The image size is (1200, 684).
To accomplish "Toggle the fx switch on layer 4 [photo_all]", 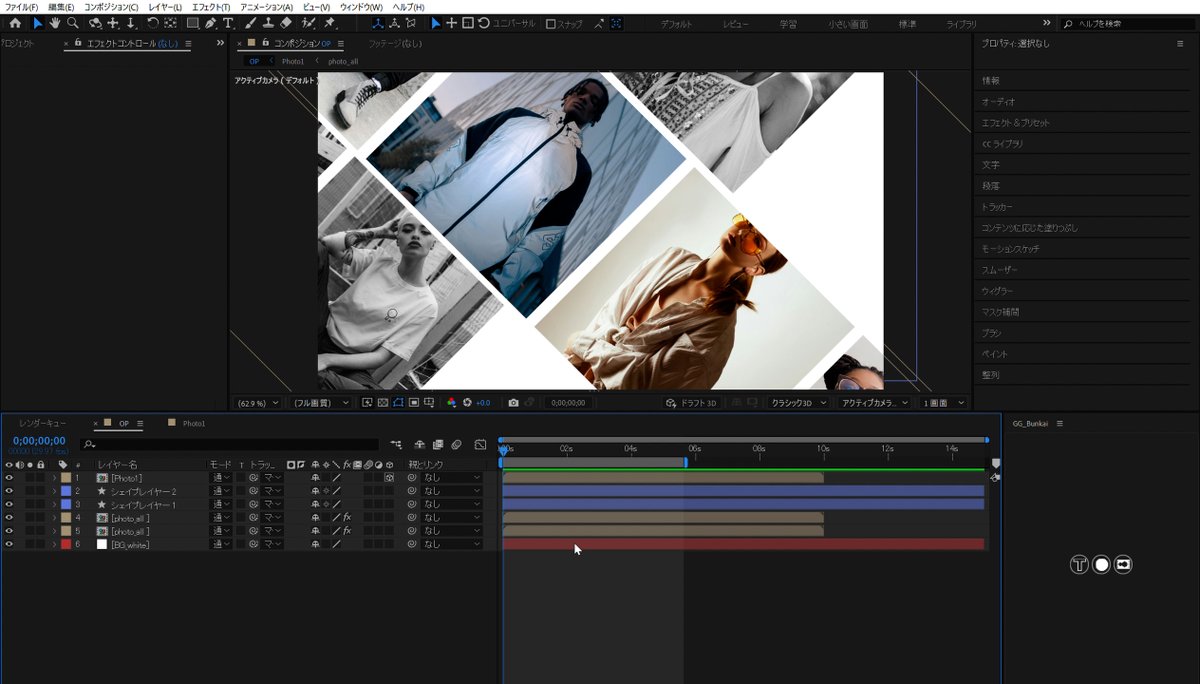I will (346, 517).
